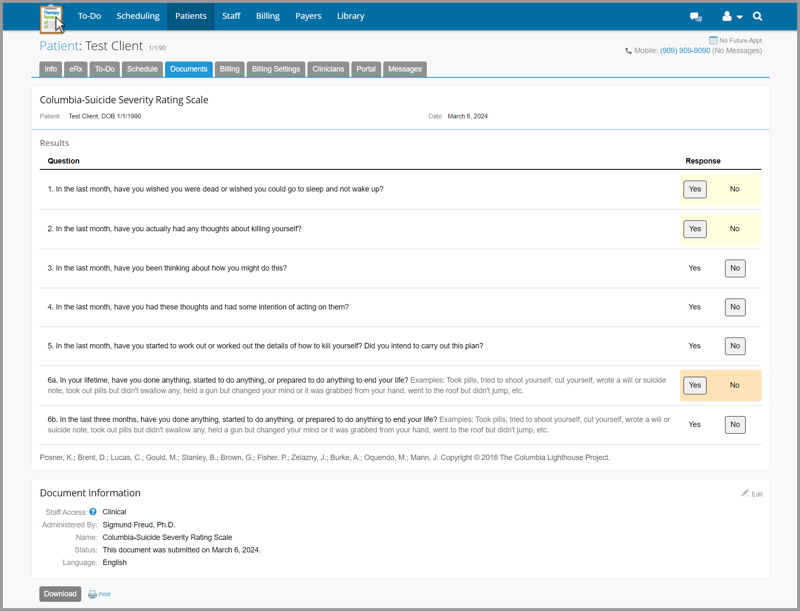Viewport: 800px width, 611px height.
Task: Select No for question 4
Action: [735, 307]
